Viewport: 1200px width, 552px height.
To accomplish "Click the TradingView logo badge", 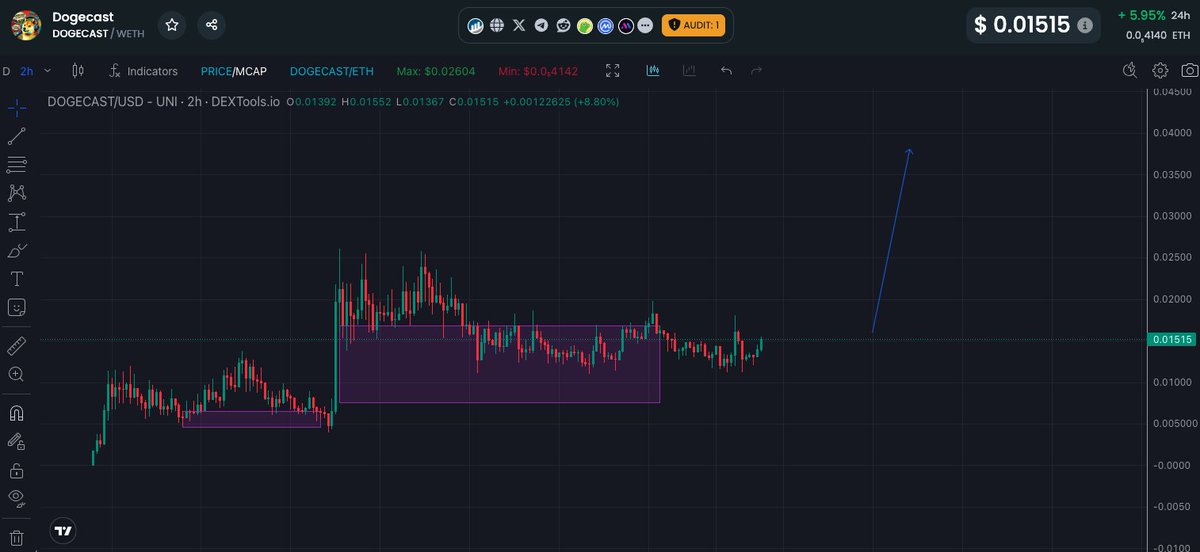I will click(x=64, y=531).
